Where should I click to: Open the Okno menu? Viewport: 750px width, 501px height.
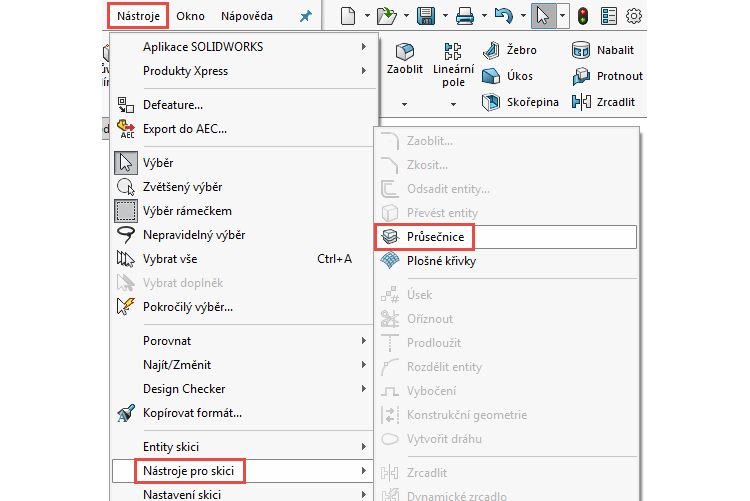click(190, 16)
